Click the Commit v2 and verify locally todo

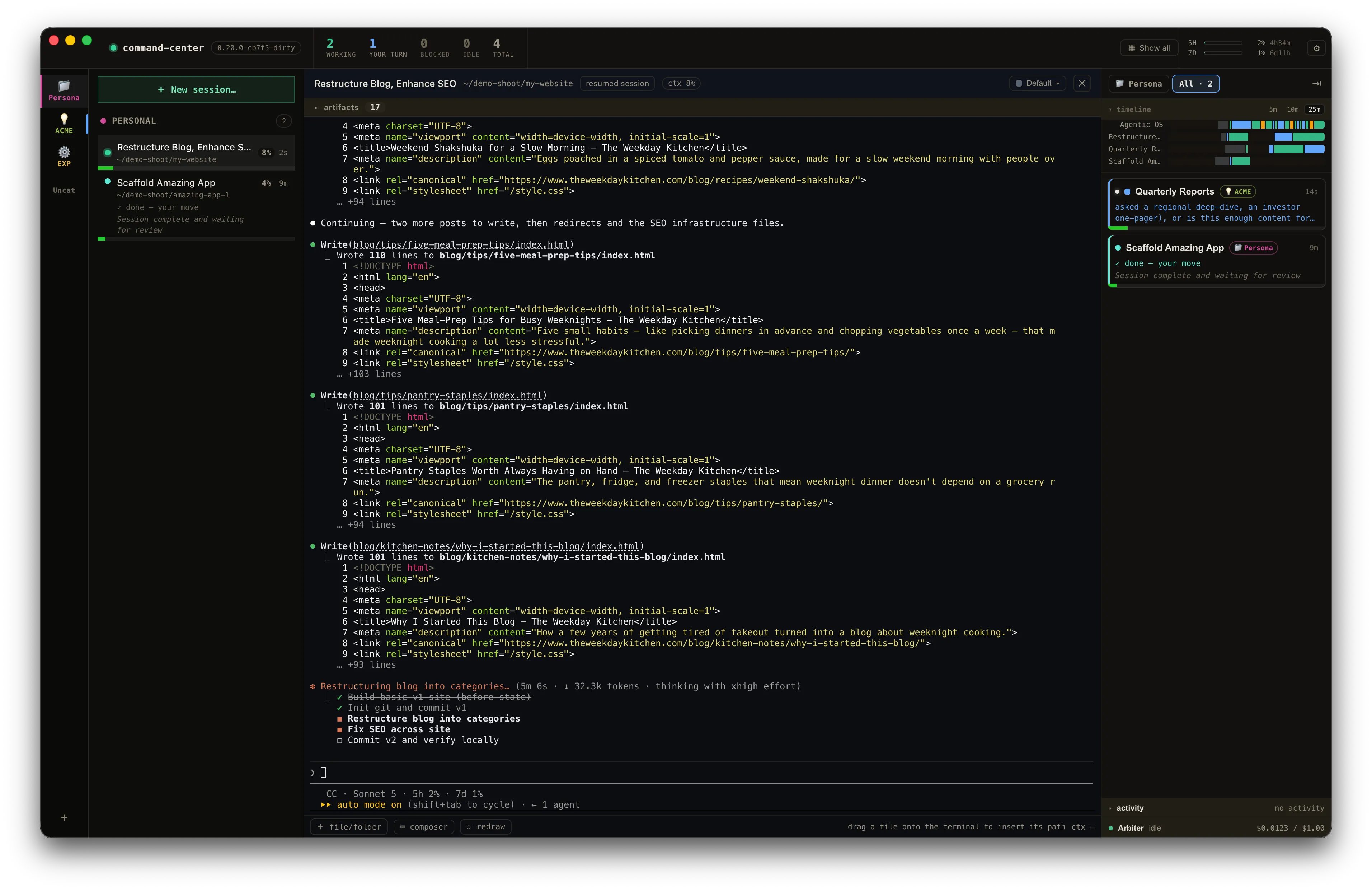pos(423,741)
